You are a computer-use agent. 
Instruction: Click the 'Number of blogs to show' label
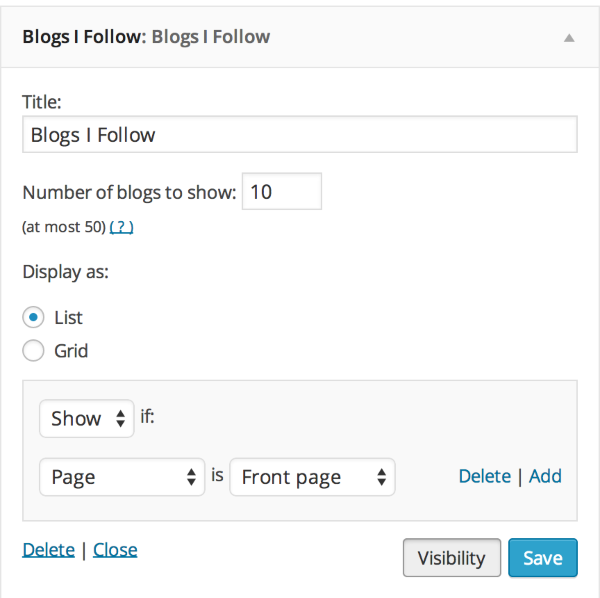coord(129,192)
